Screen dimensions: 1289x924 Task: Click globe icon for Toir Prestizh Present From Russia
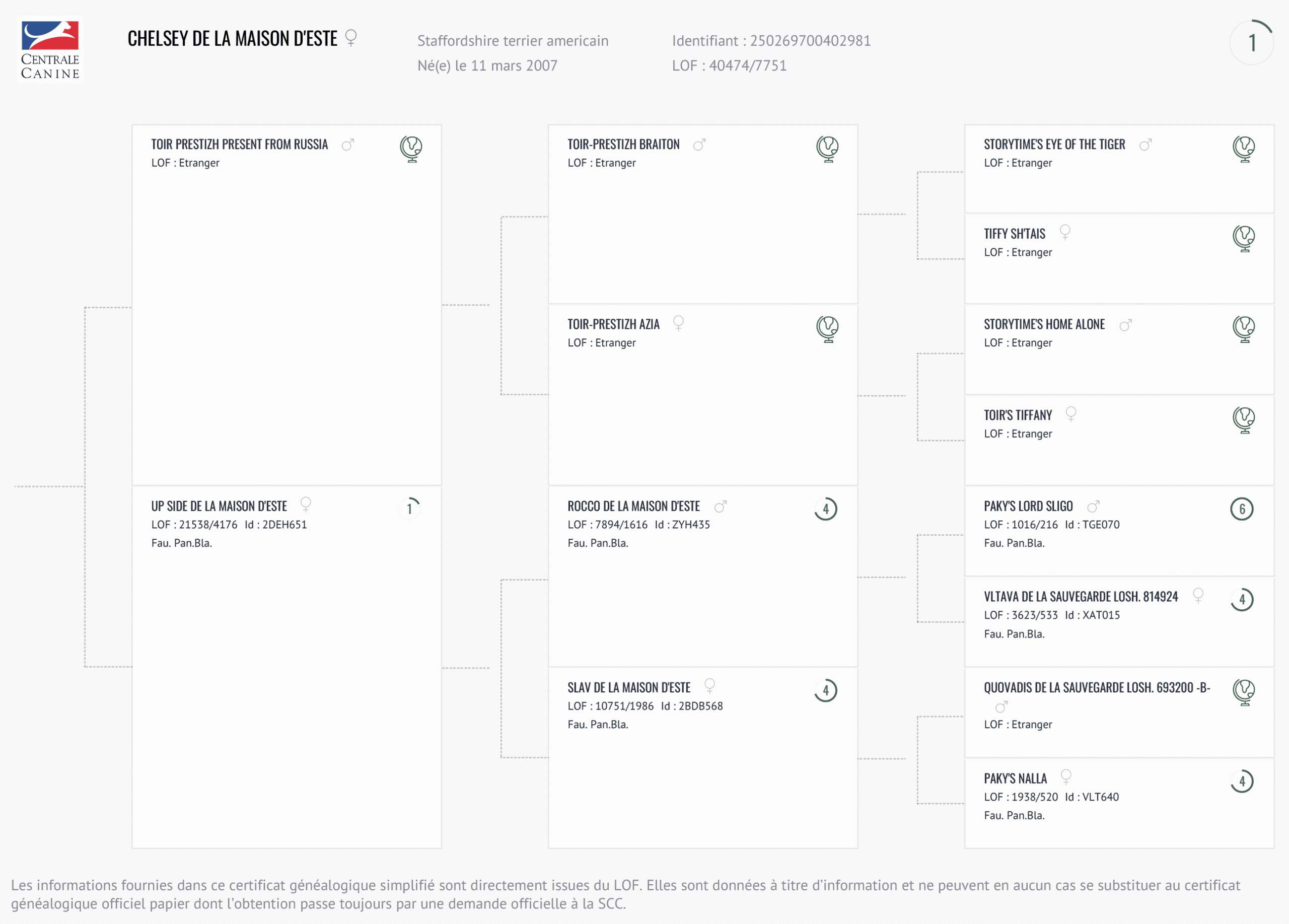411,149
